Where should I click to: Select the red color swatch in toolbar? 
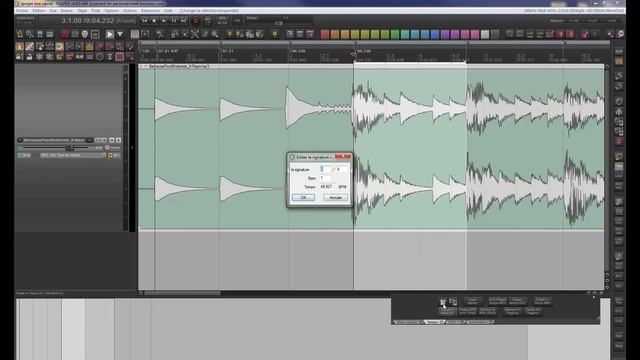click(325, 34)
